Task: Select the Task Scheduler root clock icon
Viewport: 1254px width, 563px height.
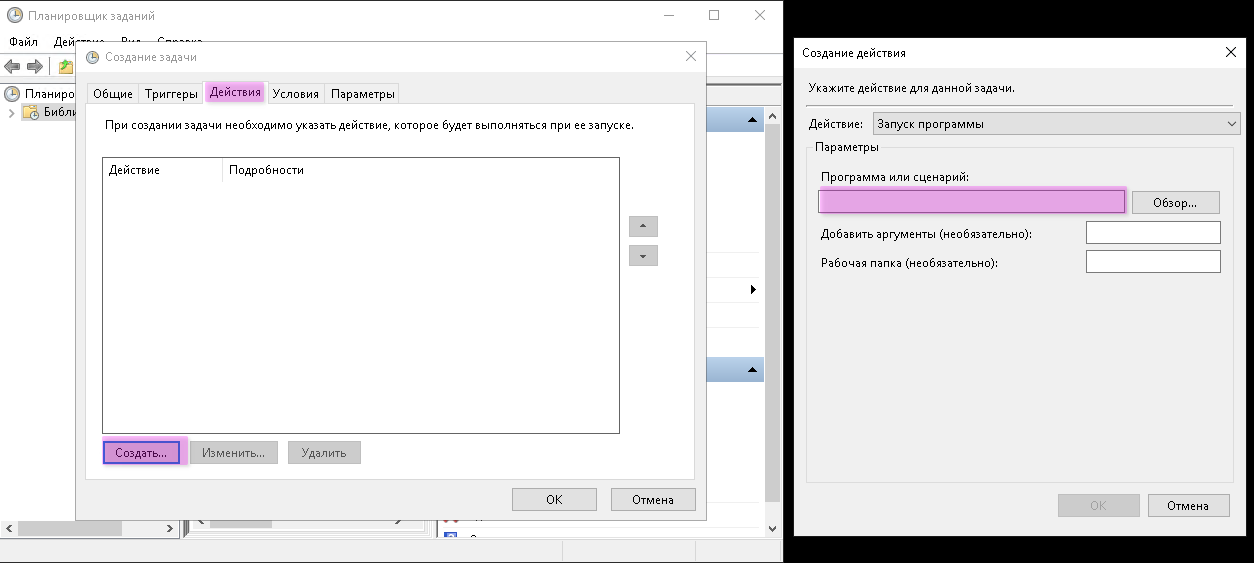Action: [12, 94]
